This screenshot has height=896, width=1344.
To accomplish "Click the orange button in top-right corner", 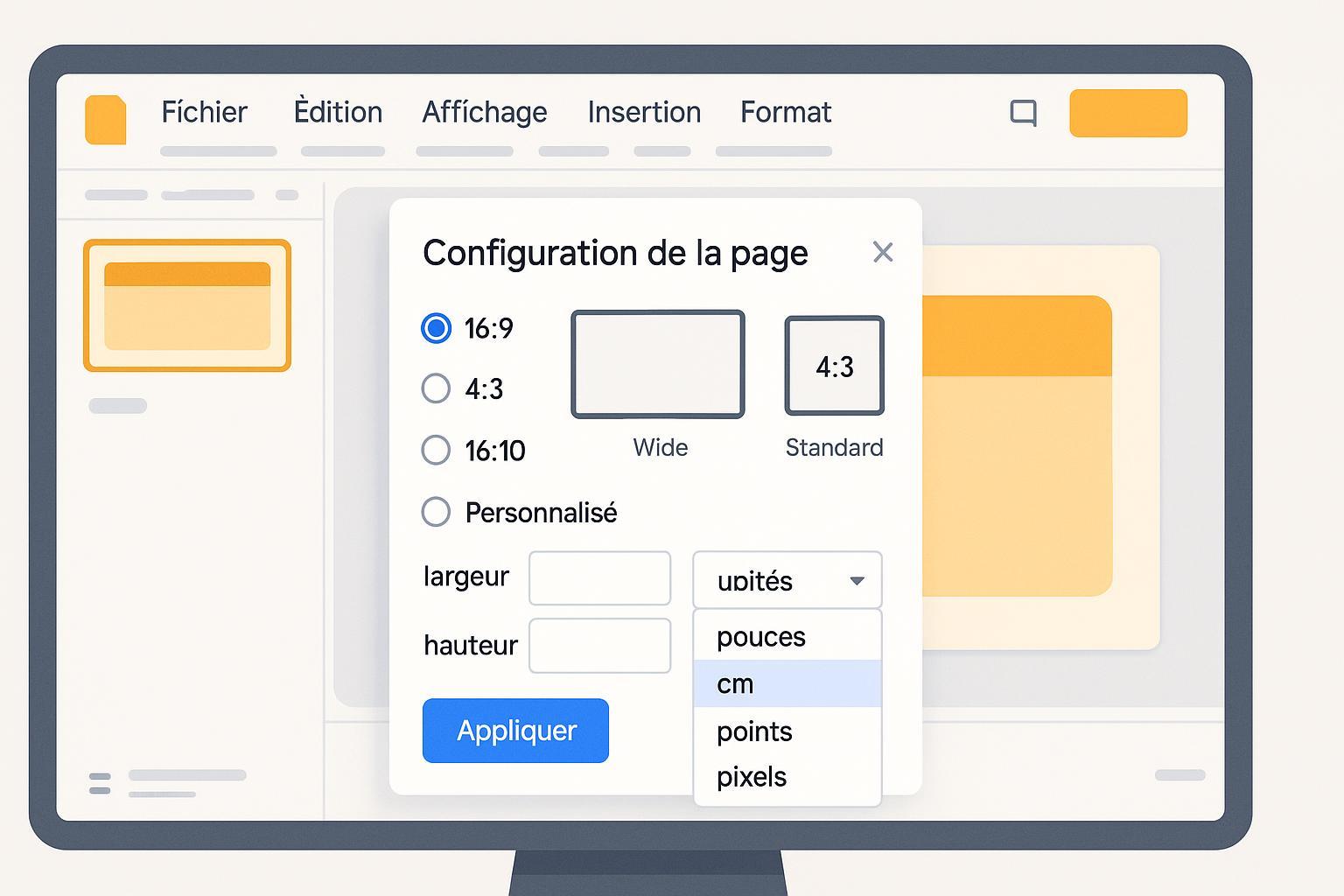I will (x=1127, y=113).
